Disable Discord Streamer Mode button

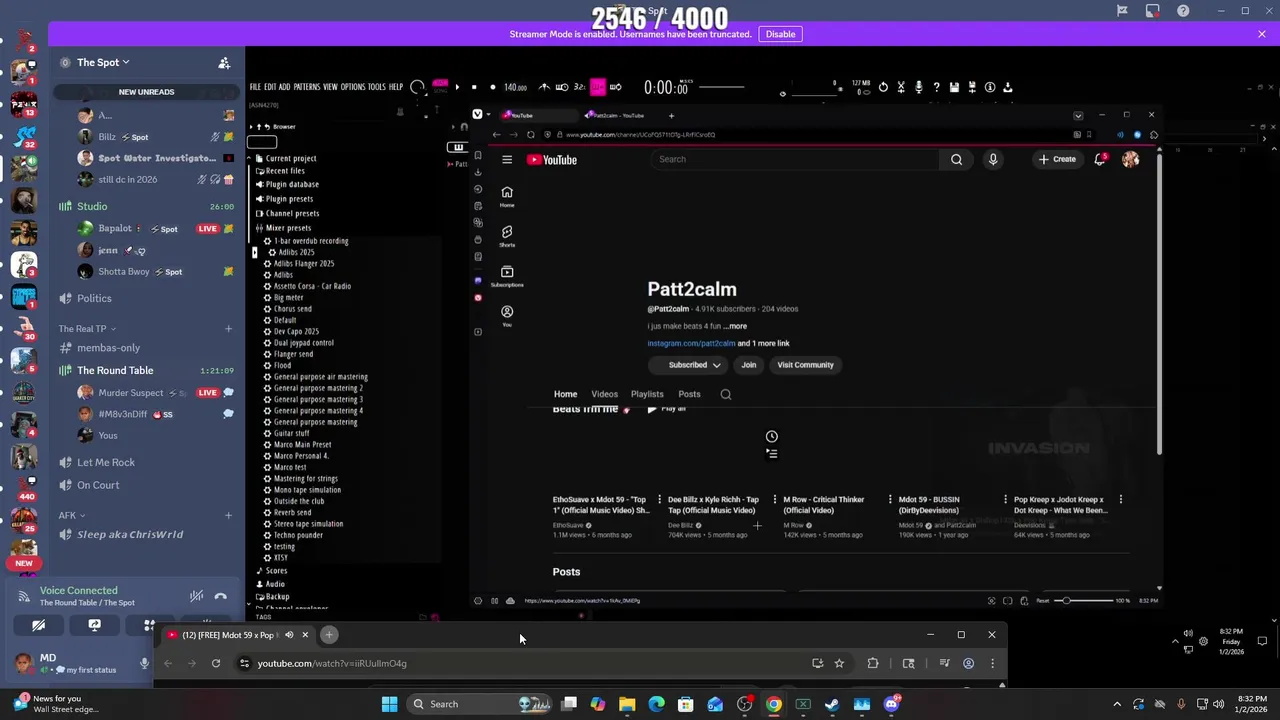[x=780, y=34]
